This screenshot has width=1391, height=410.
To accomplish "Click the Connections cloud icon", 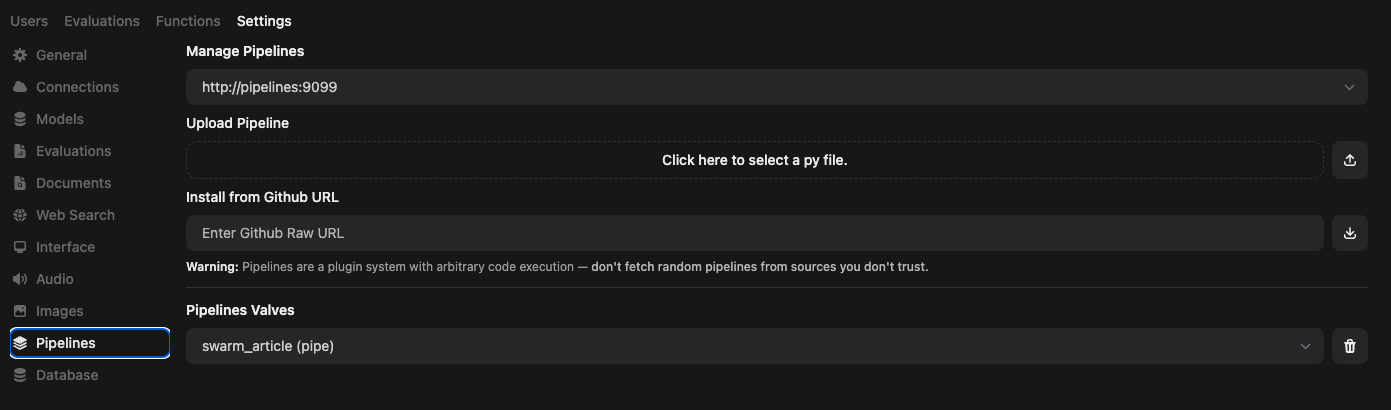I will (20, 87).
